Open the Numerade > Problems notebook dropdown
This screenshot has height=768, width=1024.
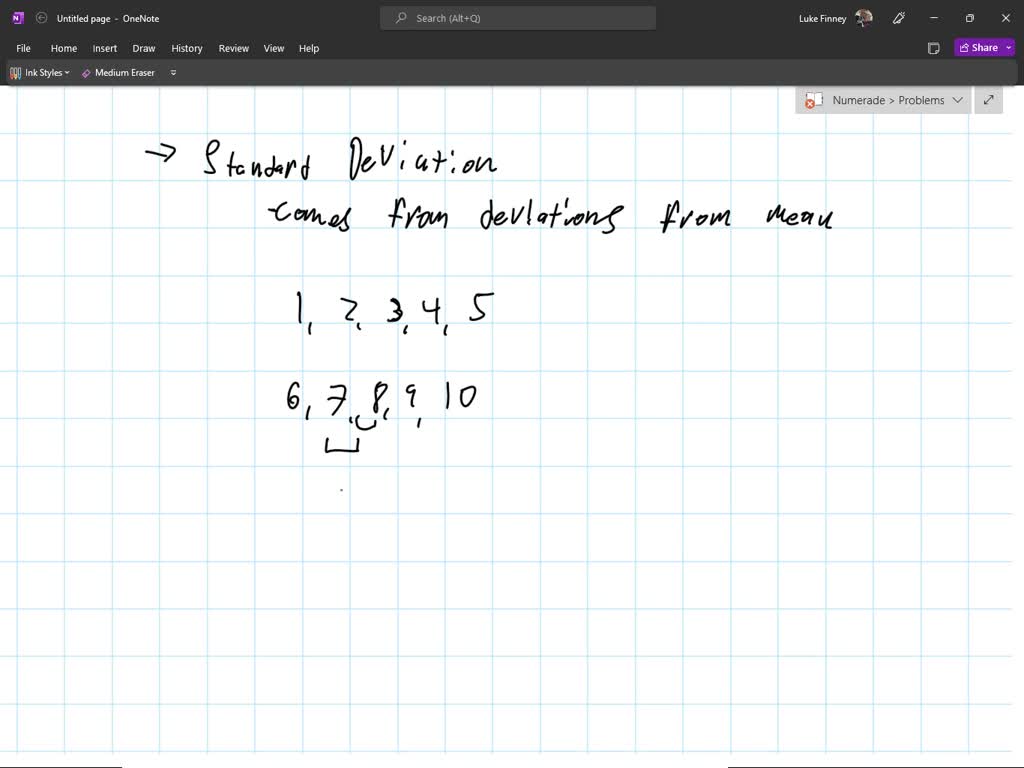pos(958,100)
